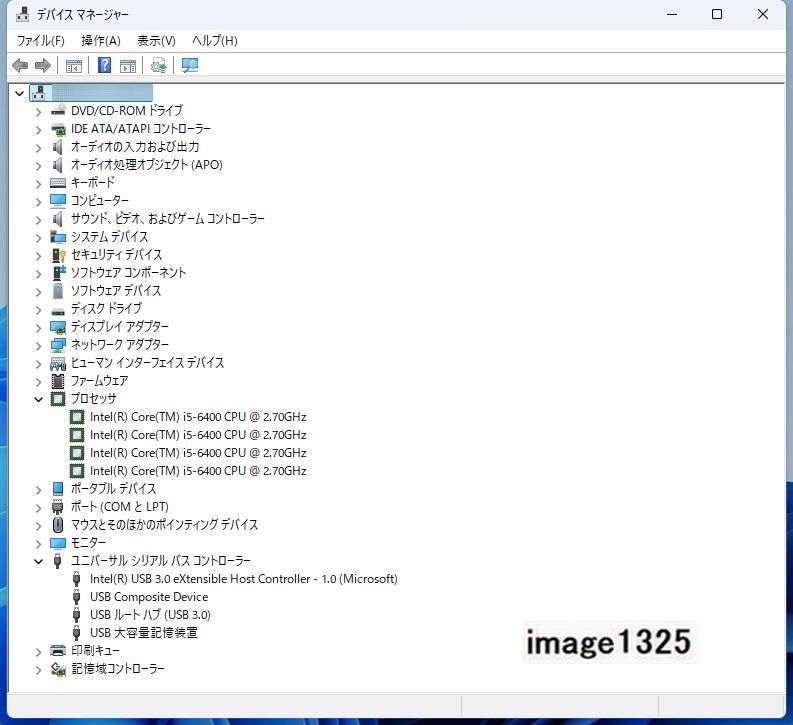
Task: Collapse the root computer node
Action: pos(20,93)
